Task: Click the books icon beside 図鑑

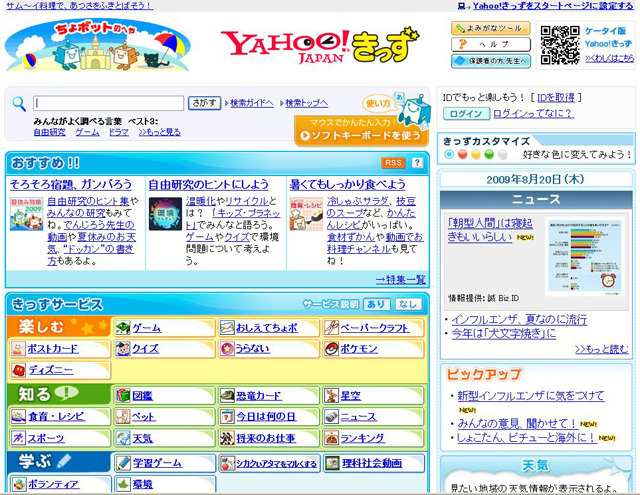Action: click(x=122, y=395)
